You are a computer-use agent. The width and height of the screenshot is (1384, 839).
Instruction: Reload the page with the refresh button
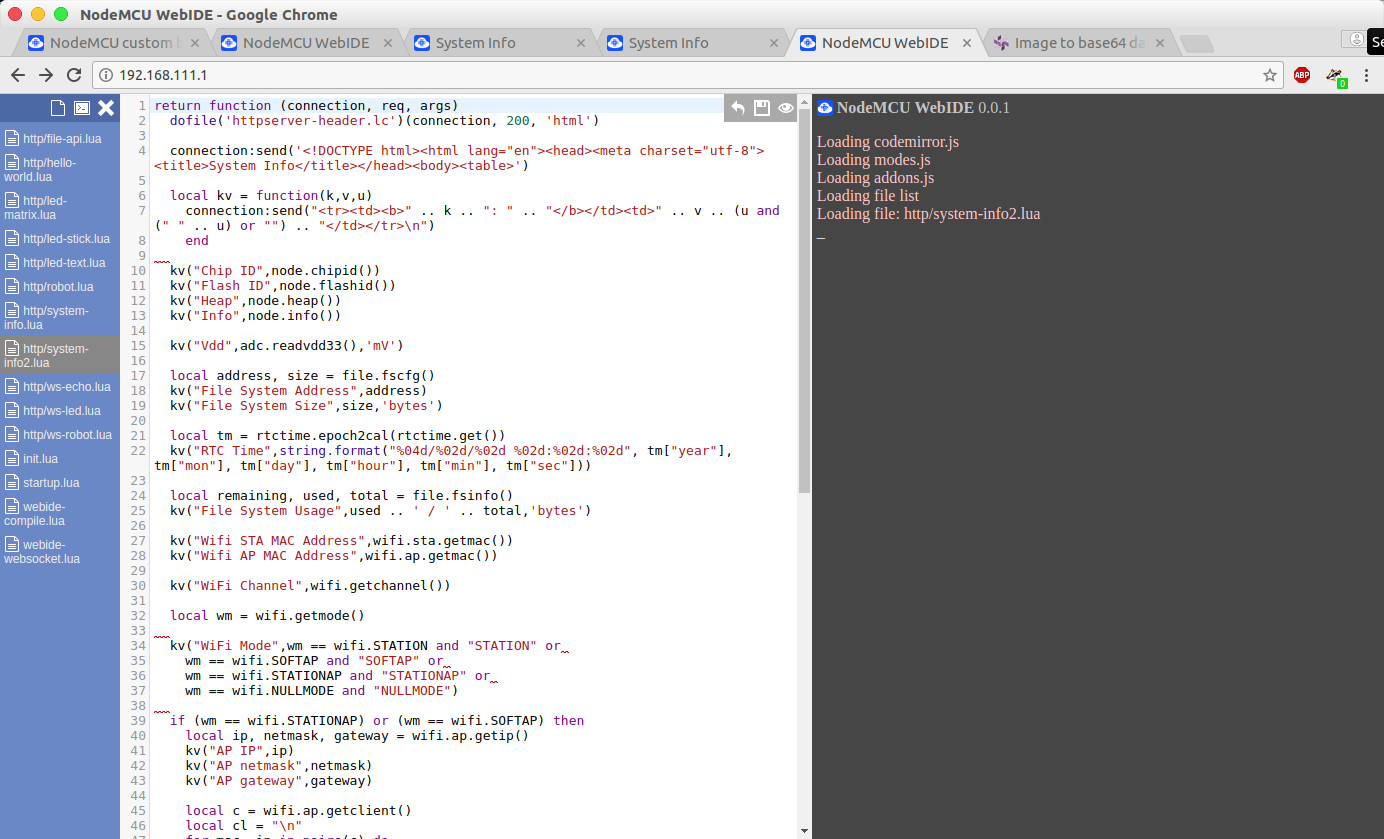pyautogui.click(x=73, y=75)
